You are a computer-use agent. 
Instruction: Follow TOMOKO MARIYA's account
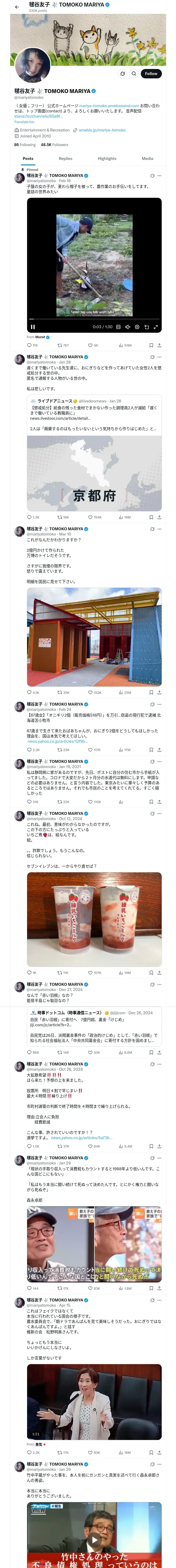click(150, 74)
